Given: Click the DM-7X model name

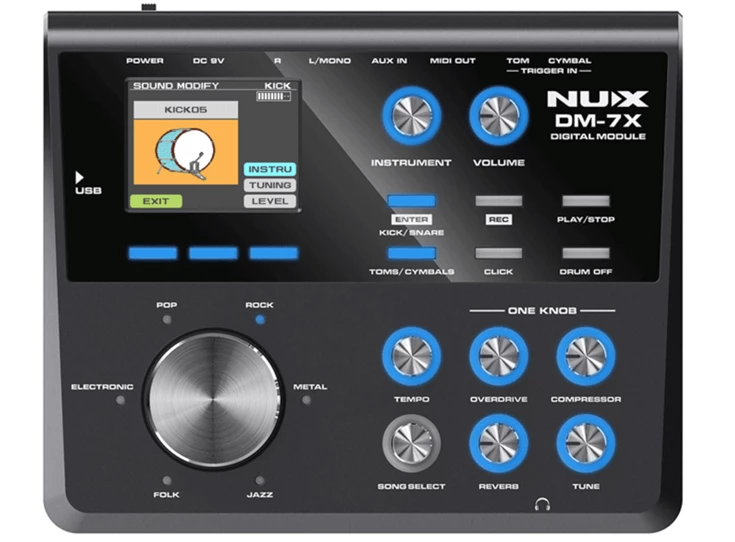Looking at the screenshot, I should [598, 121].
